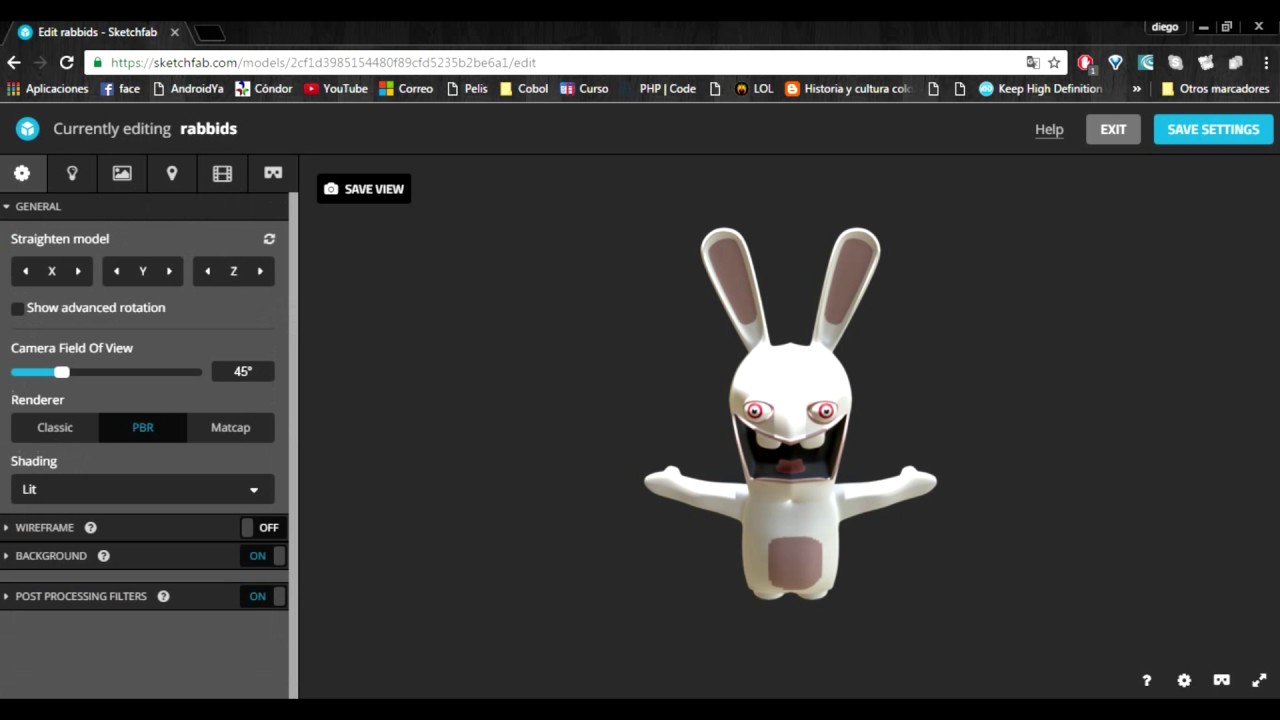Click the translate page icon

1033,62
